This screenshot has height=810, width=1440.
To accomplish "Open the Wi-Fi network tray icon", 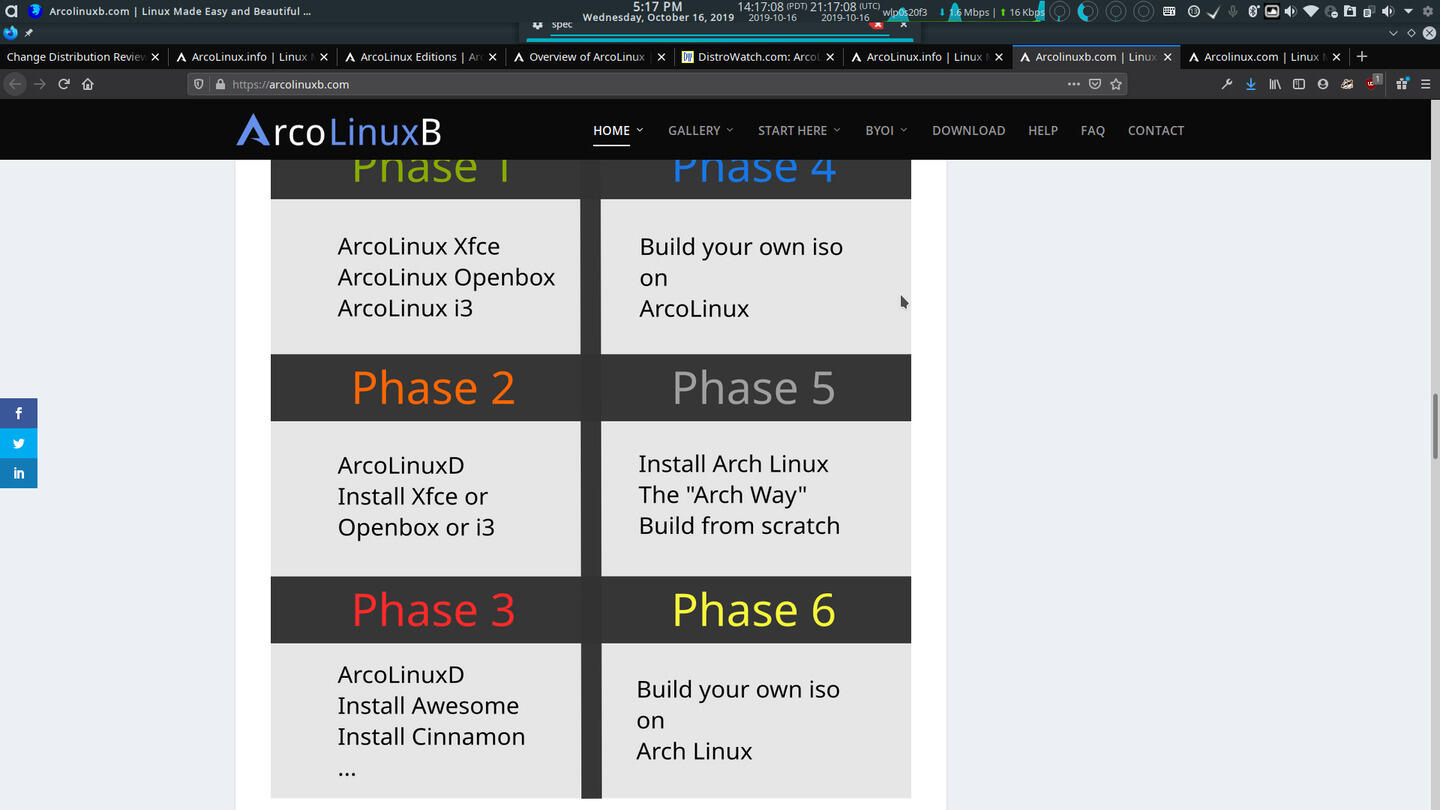I will click(1310, 12).
